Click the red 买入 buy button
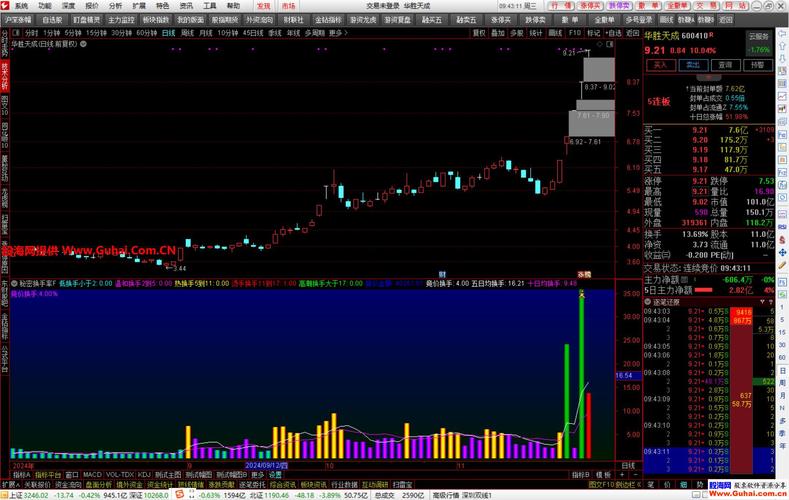The image size is (789, 500). (660, 64)
